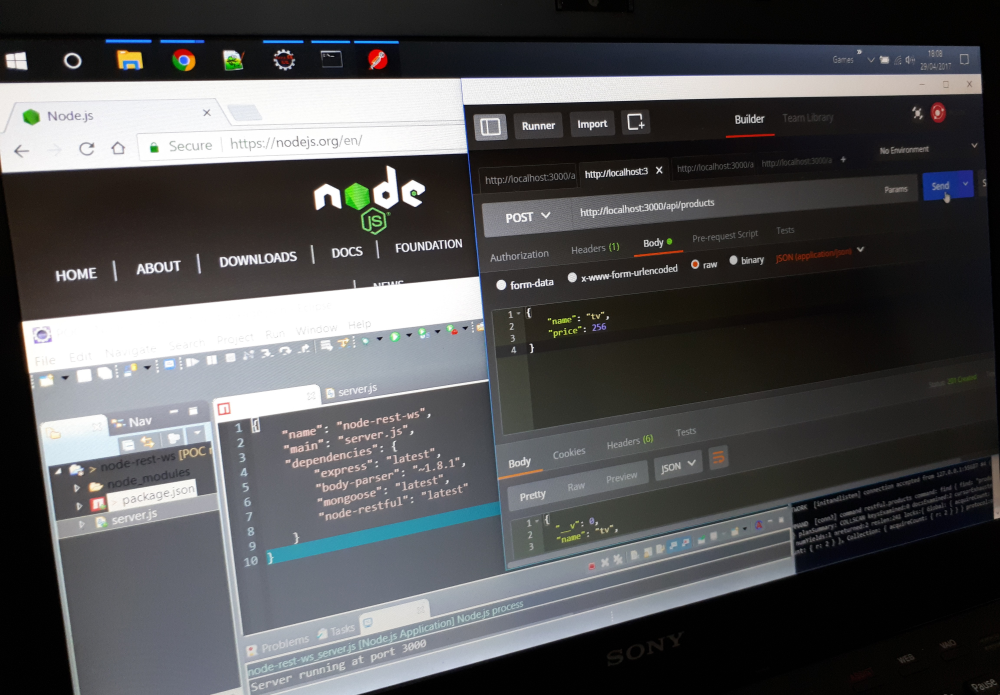
Task: Go to Chrome home page icon
Action: click(x=118, y=148)
